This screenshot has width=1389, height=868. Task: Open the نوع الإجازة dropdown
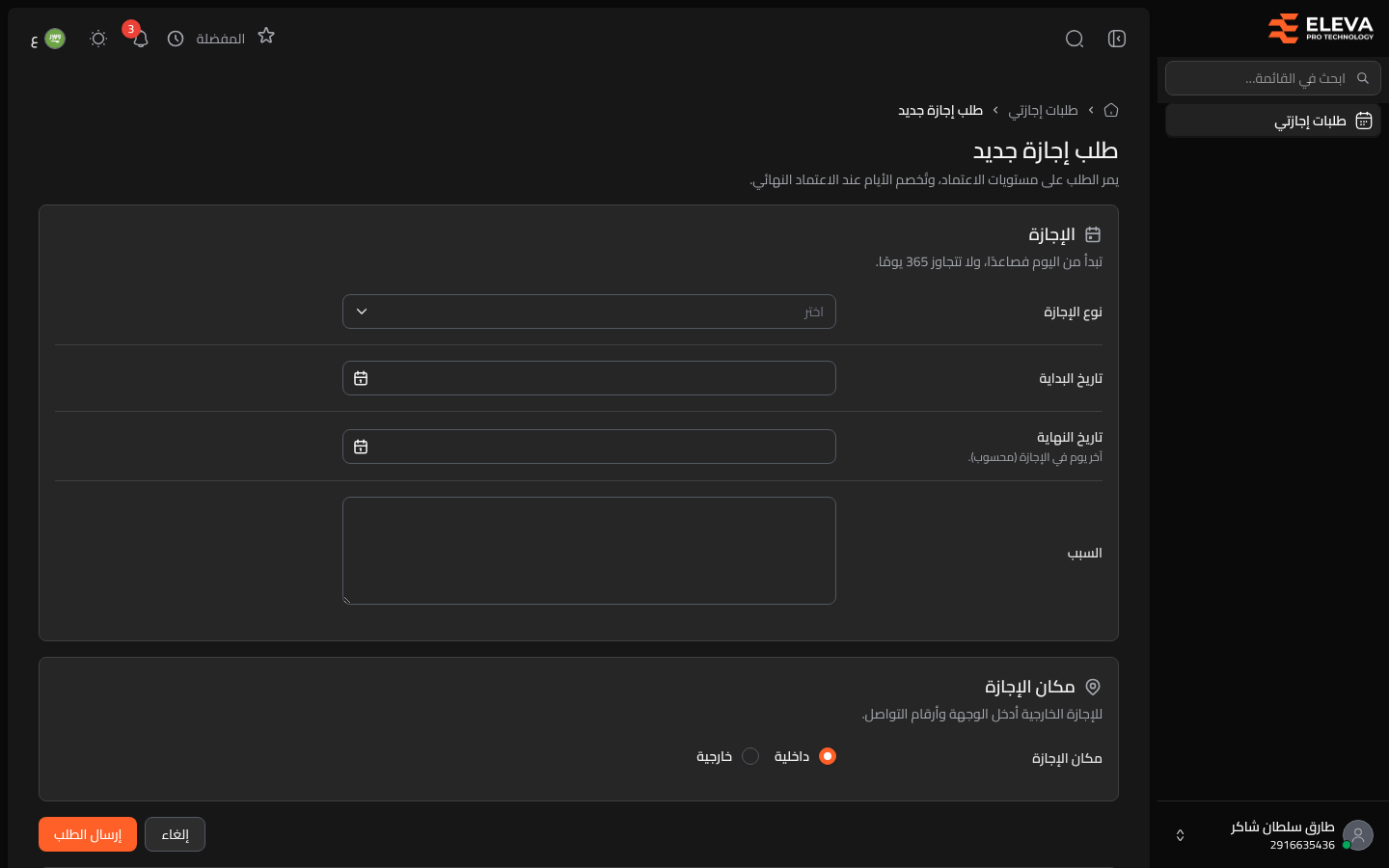pos(589,312)
